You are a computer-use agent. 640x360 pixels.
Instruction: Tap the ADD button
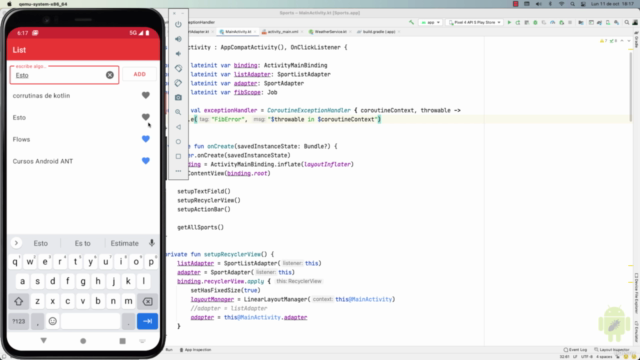pyautogui.click(x=140, y=74)
